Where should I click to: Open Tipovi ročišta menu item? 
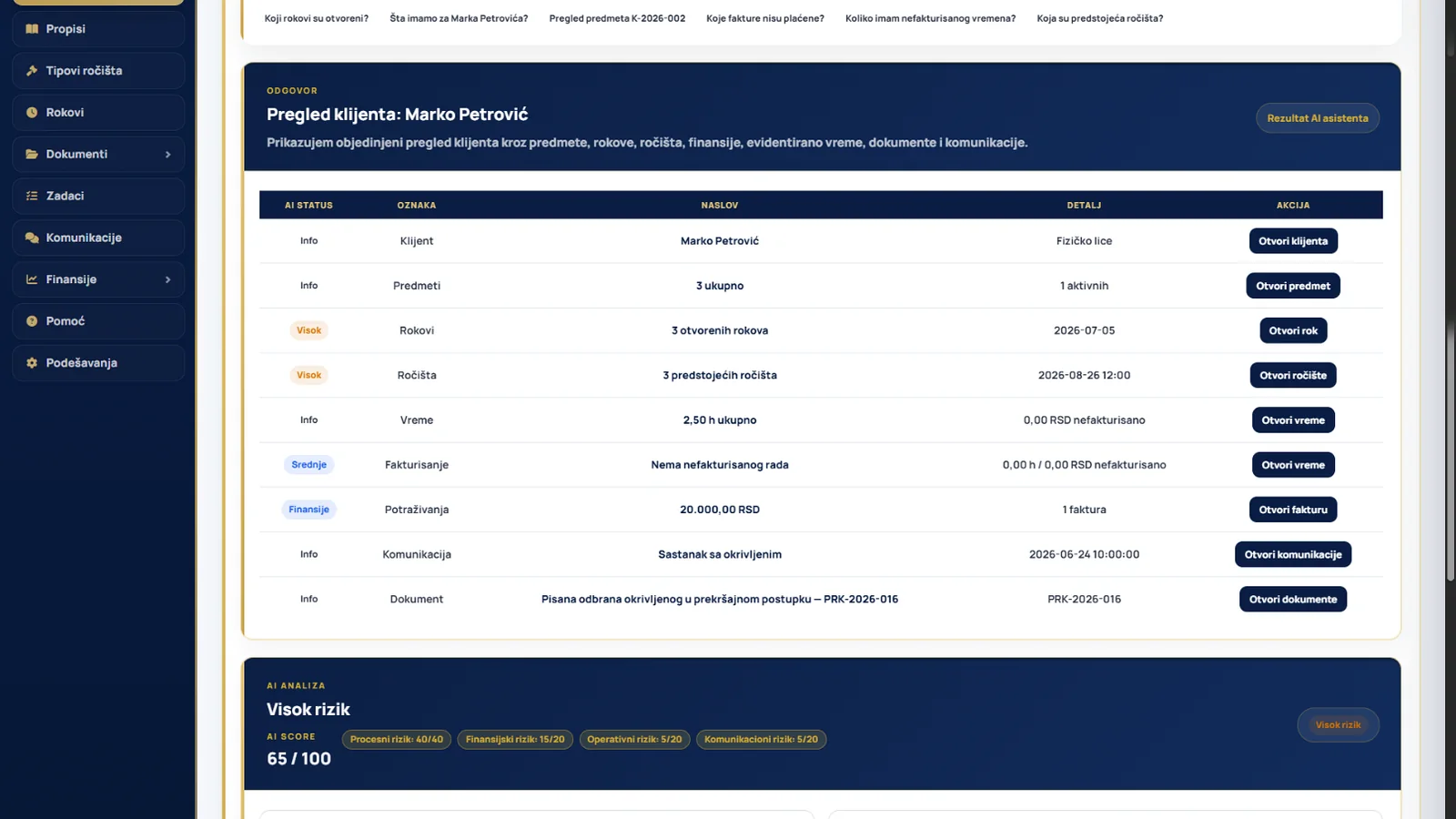98,71
